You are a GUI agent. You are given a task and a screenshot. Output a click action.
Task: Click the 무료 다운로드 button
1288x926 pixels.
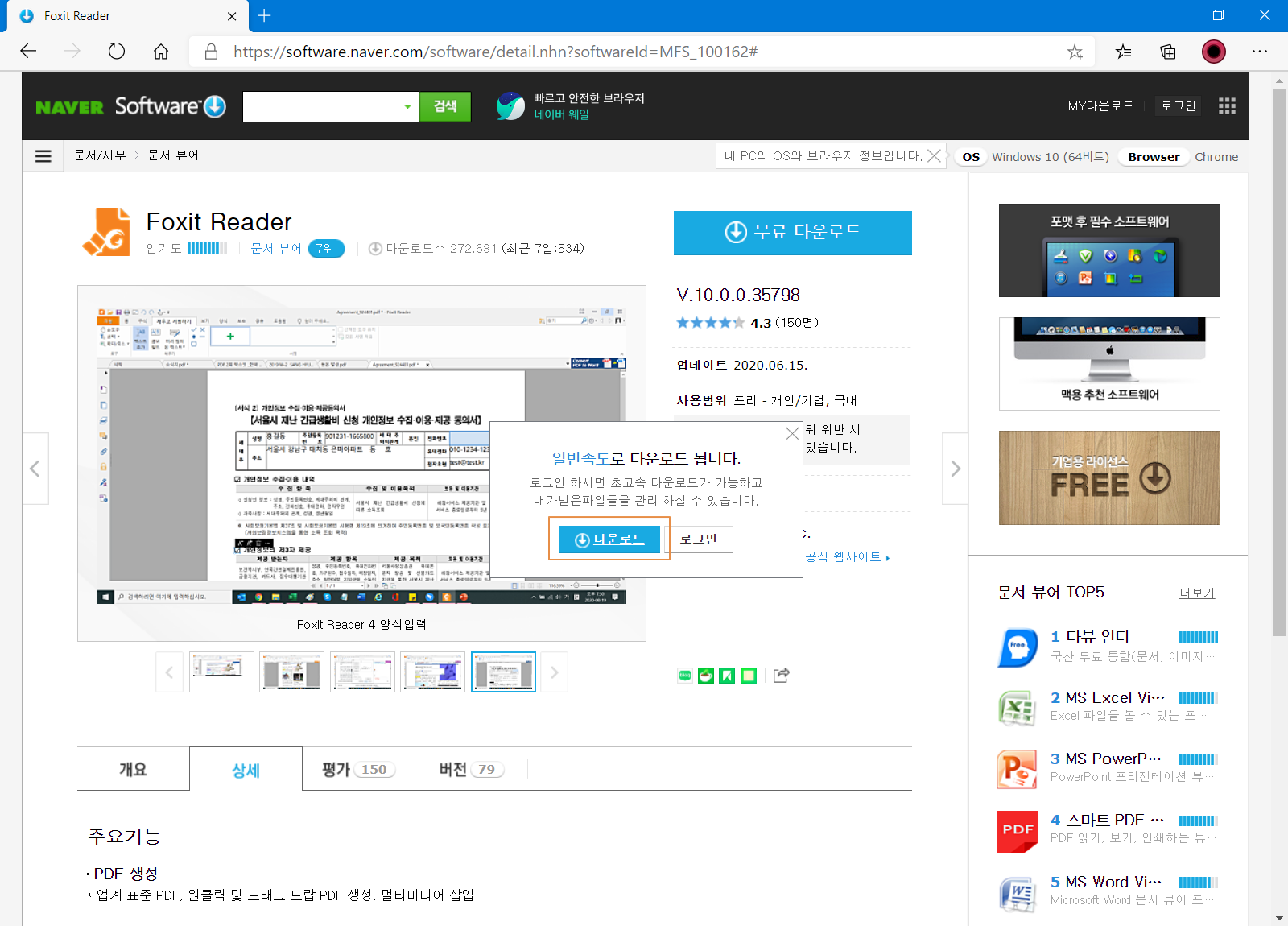(793, 233)
